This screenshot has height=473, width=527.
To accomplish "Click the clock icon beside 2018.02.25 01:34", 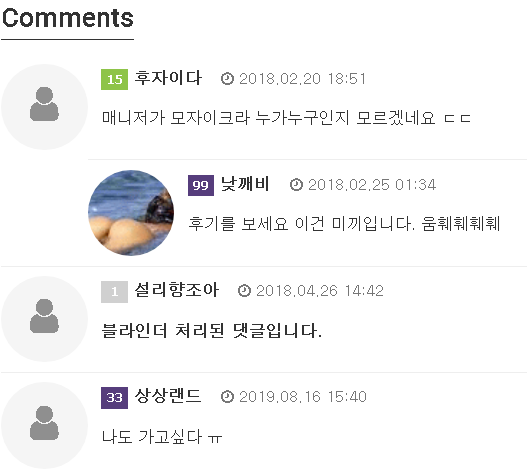I will click(296, 185).
